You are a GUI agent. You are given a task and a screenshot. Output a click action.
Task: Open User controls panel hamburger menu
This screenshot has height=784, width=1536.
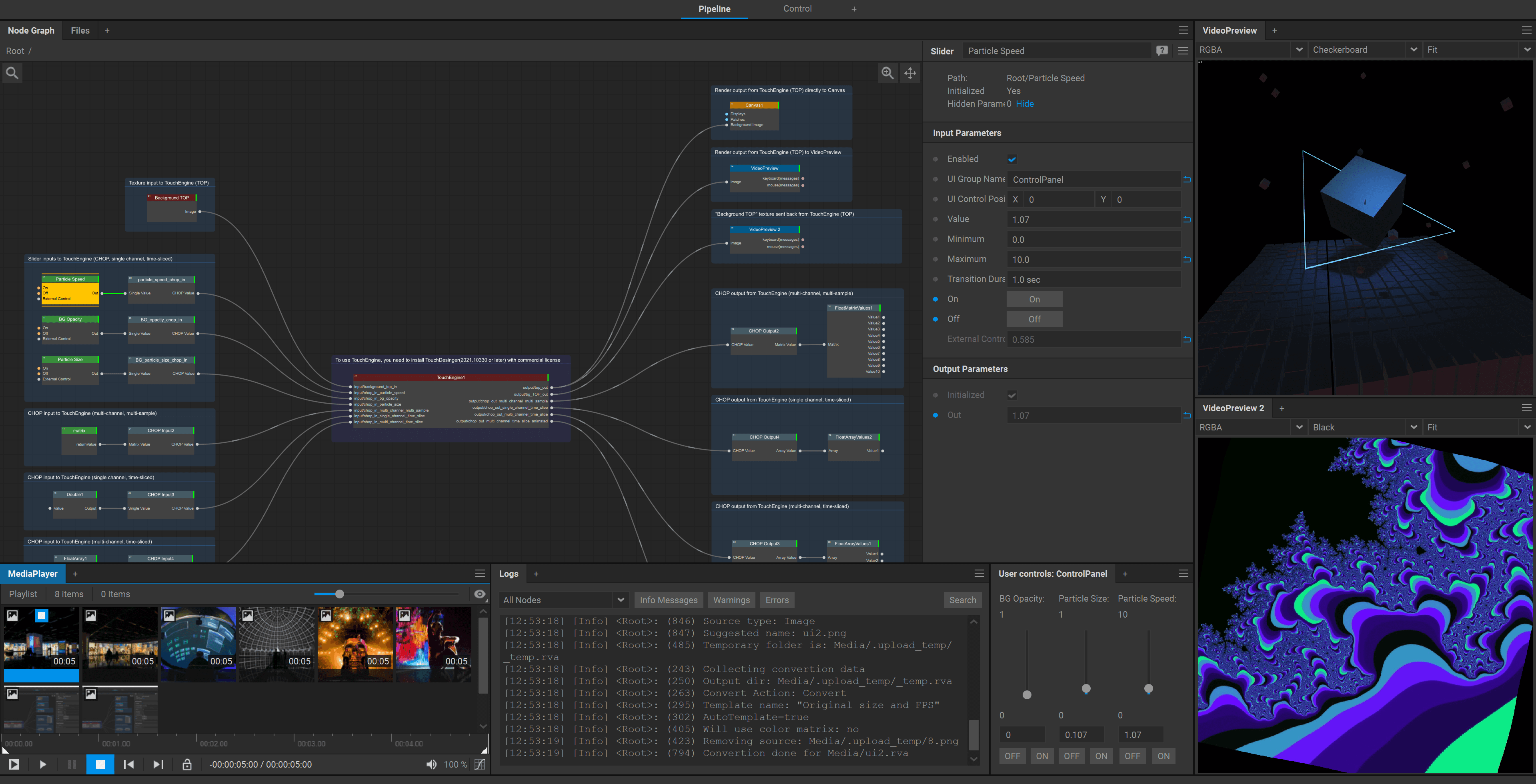[1183, 574]
